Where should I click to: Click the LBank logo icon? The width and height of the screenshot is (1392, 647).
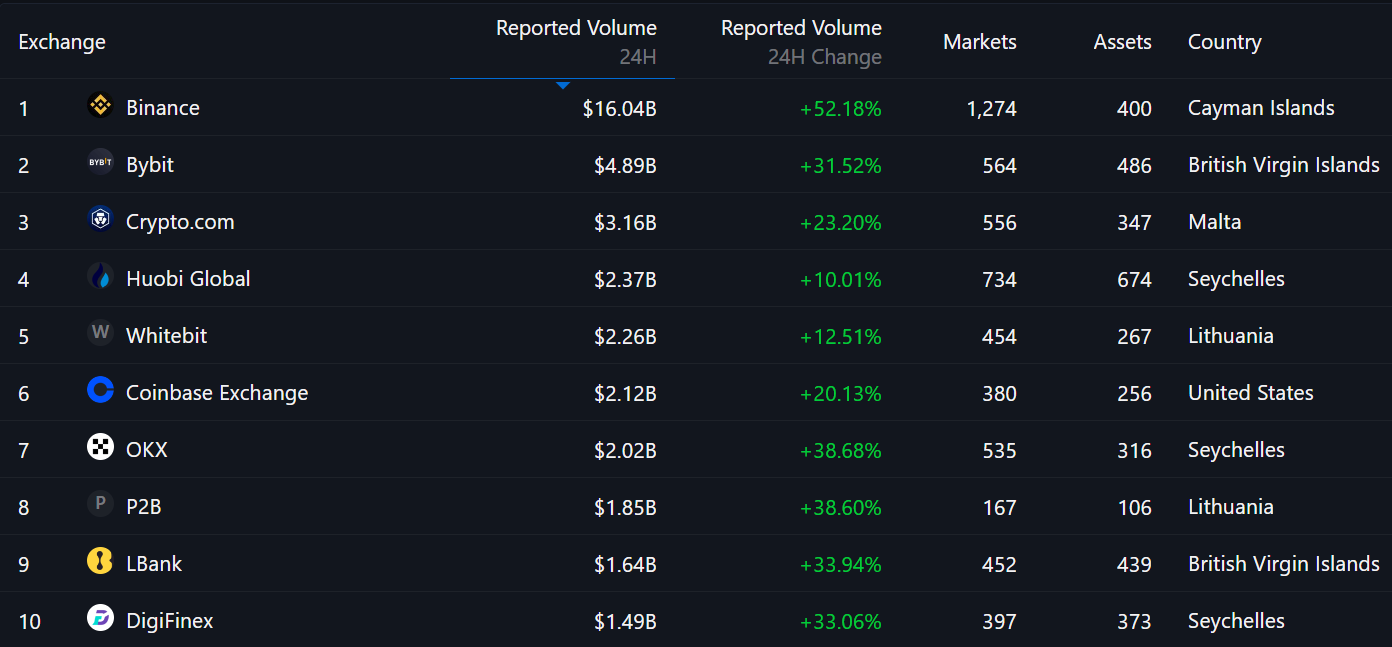100,561
